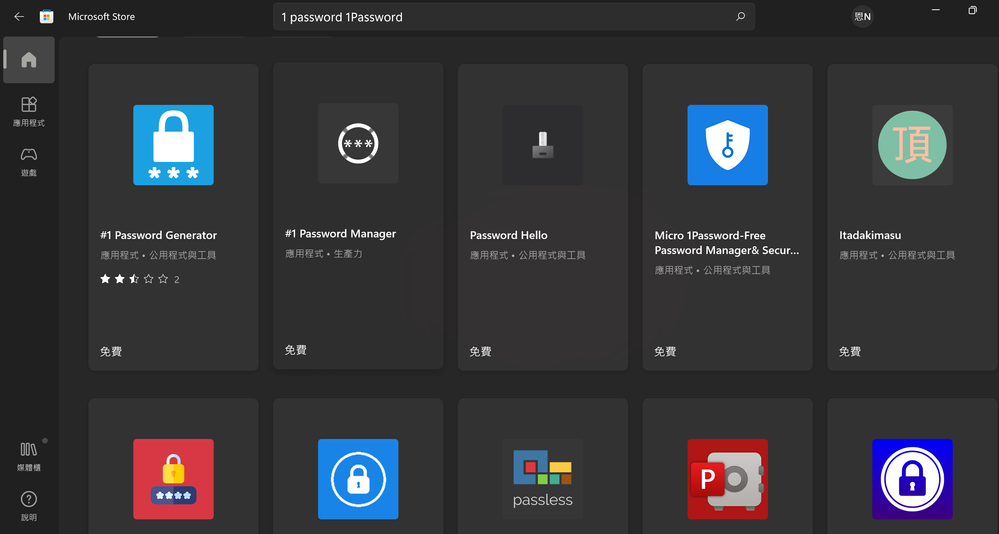This screenshot has height=534, width=999.
Task: Click the Password Hello title text
Action: pyautogui.click(x=509, y=236)
